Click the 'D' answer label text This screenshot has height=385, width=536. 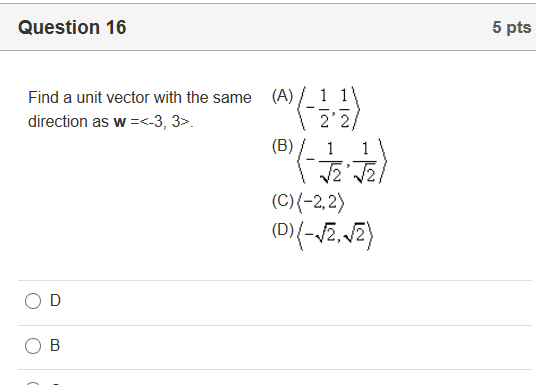[x=55, y=301]
